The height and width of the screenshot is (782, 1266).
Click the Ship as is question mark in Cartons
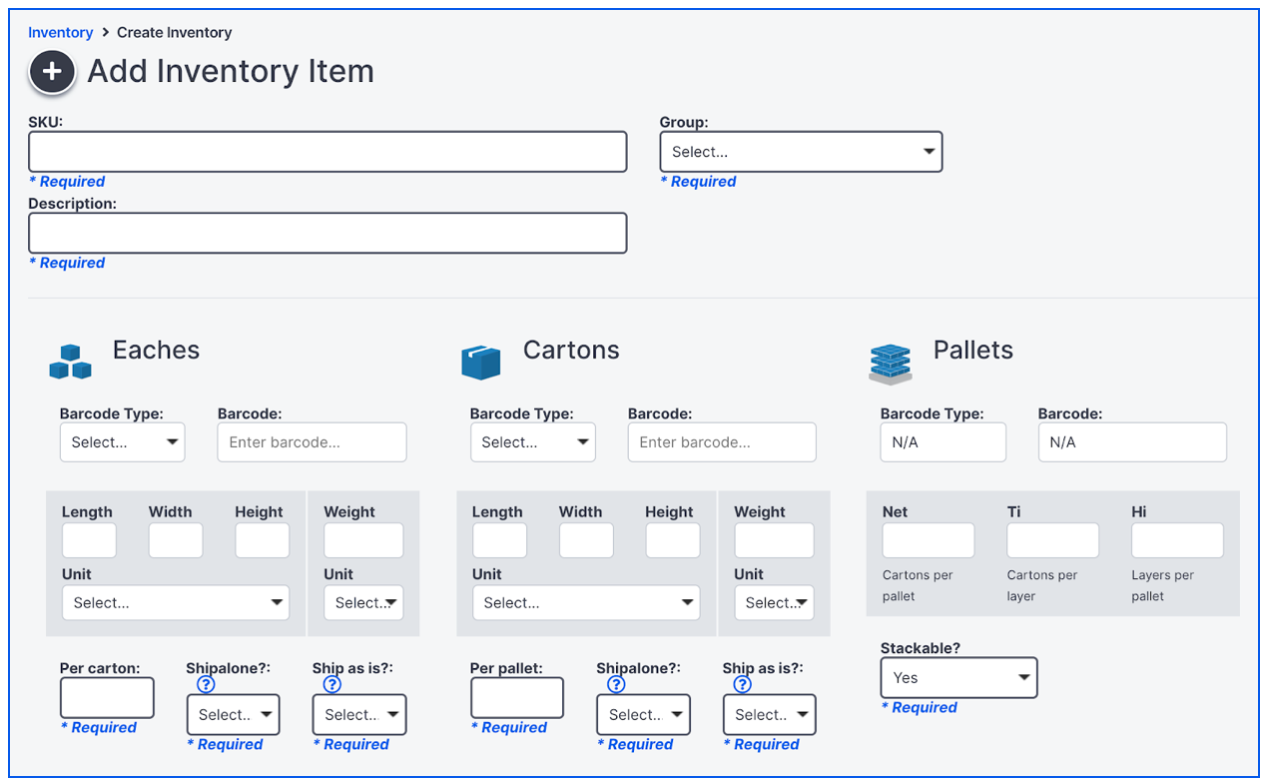[741, 684]
